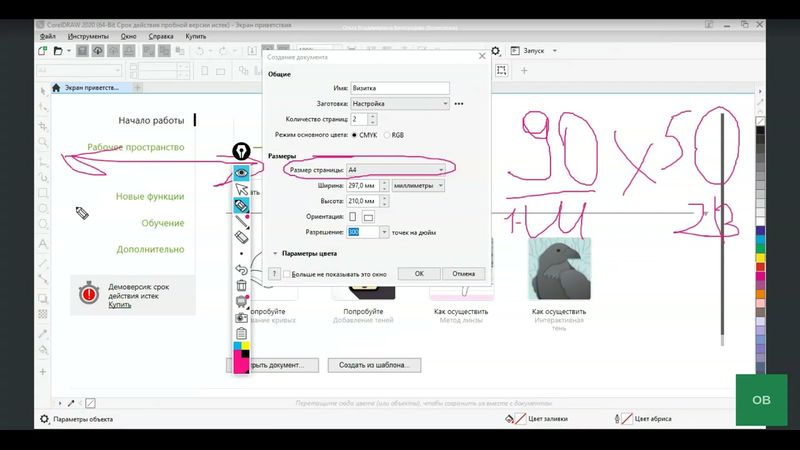Open the 'Размер страницы' A4 dropdown
800x450 pixels.
[395, 170]
